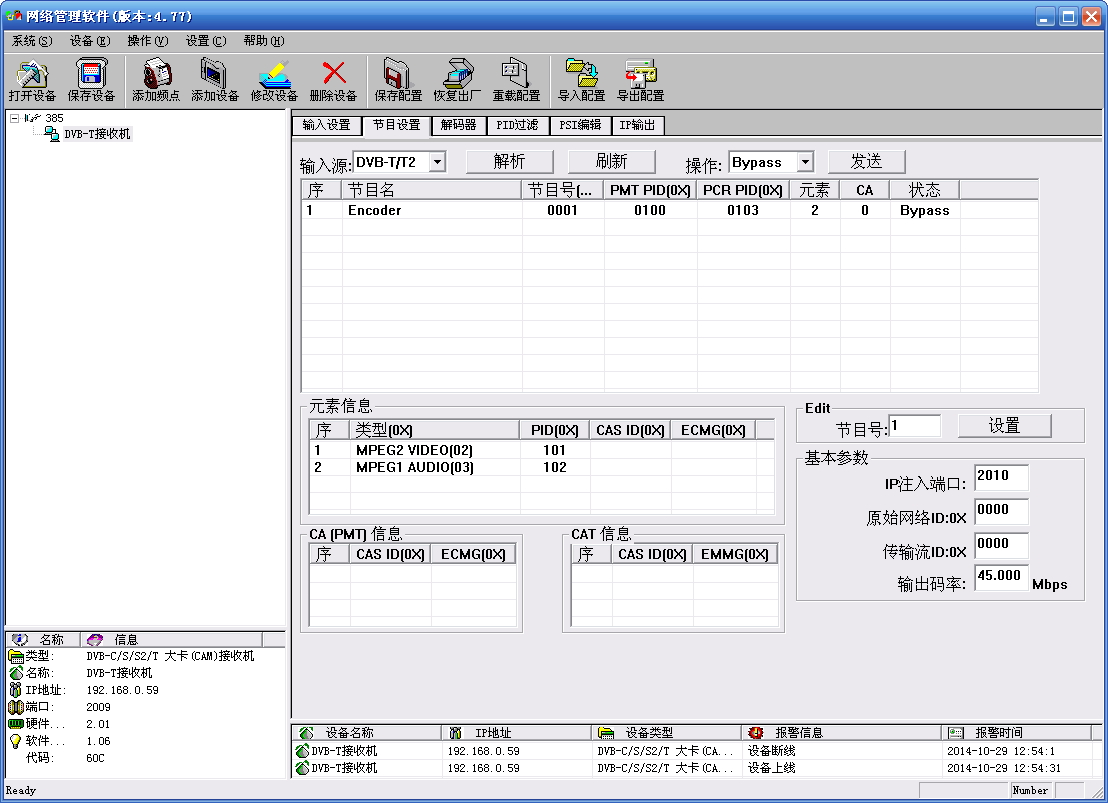This screenshot has width=1108, height=803.
Task: Minimize the 网络管理软件 window
Action: (x=1046, y=16)
